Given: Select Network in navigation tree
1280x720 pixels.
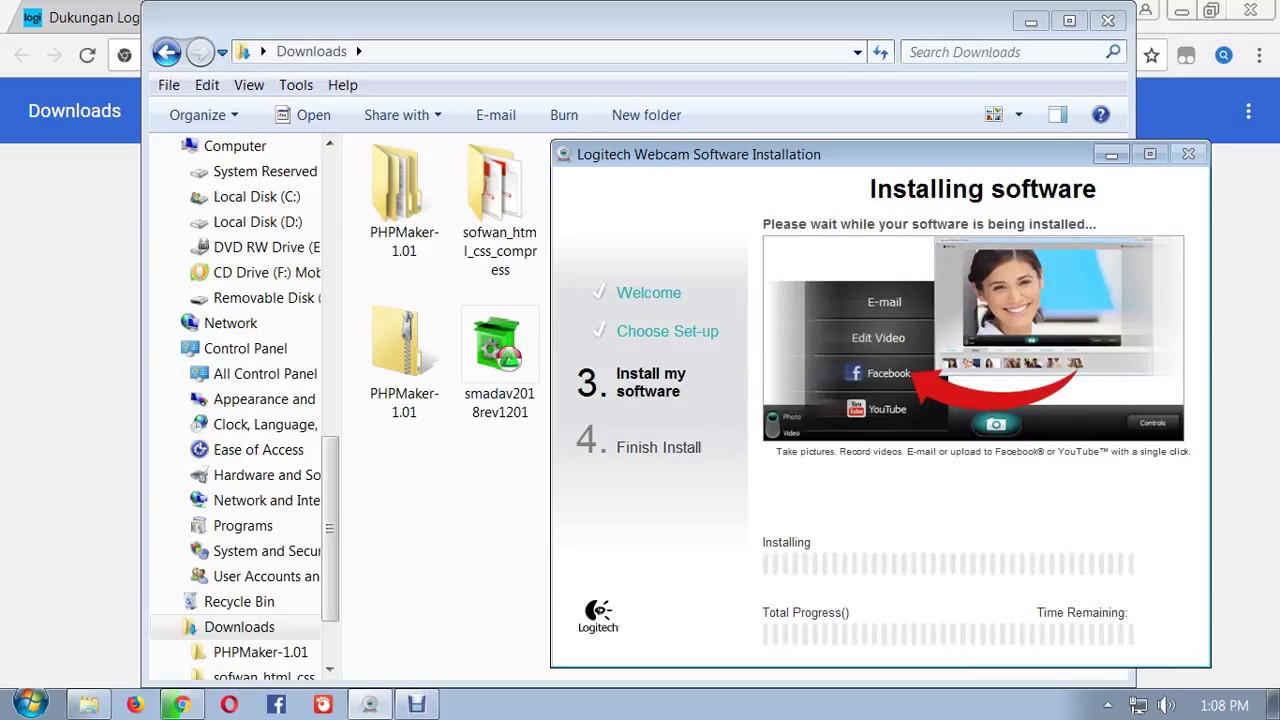Looking at the screenshot, I should pos(230,323).
